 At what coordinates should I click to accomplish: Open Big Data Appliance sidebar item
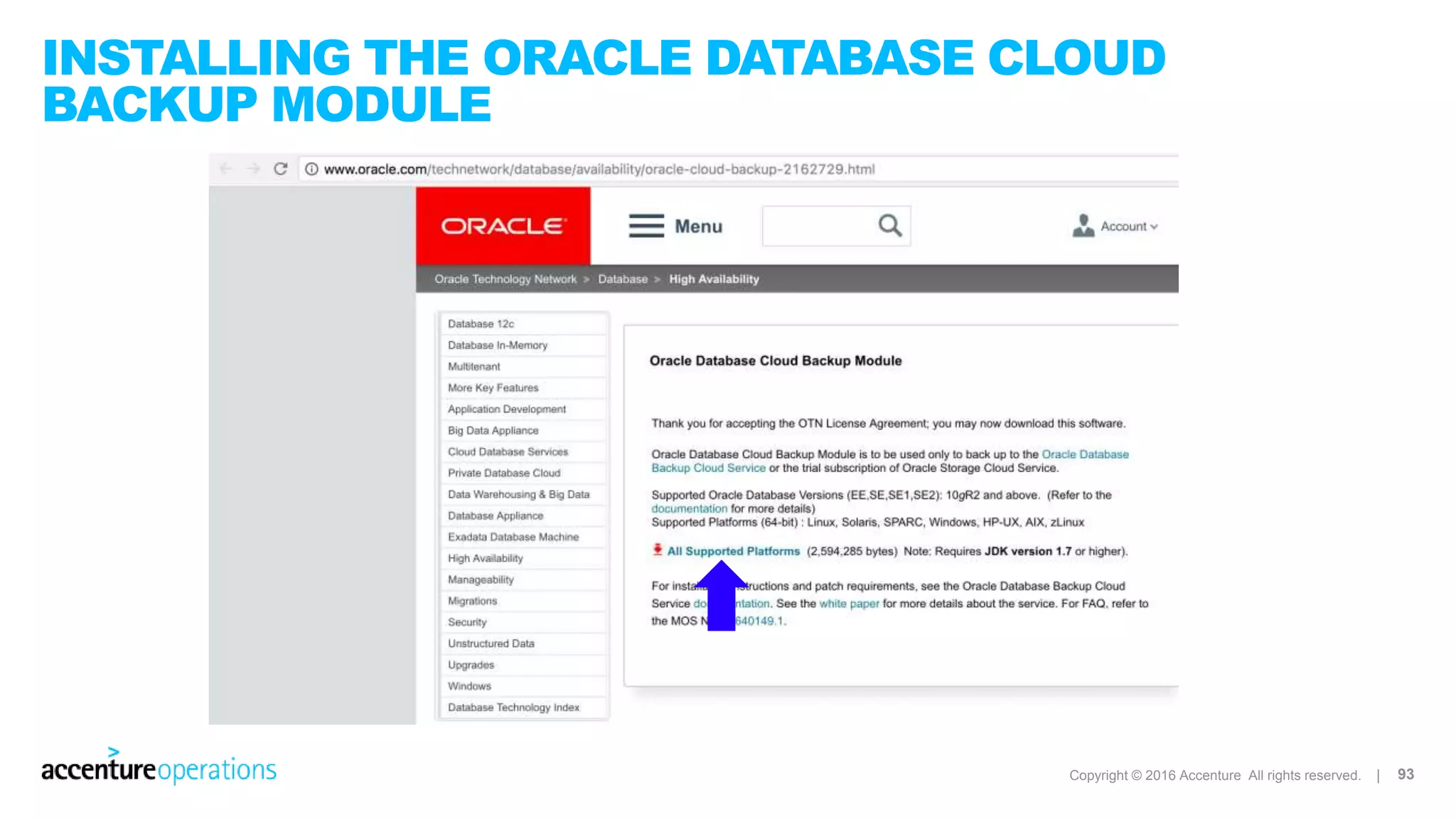[523, 431]
